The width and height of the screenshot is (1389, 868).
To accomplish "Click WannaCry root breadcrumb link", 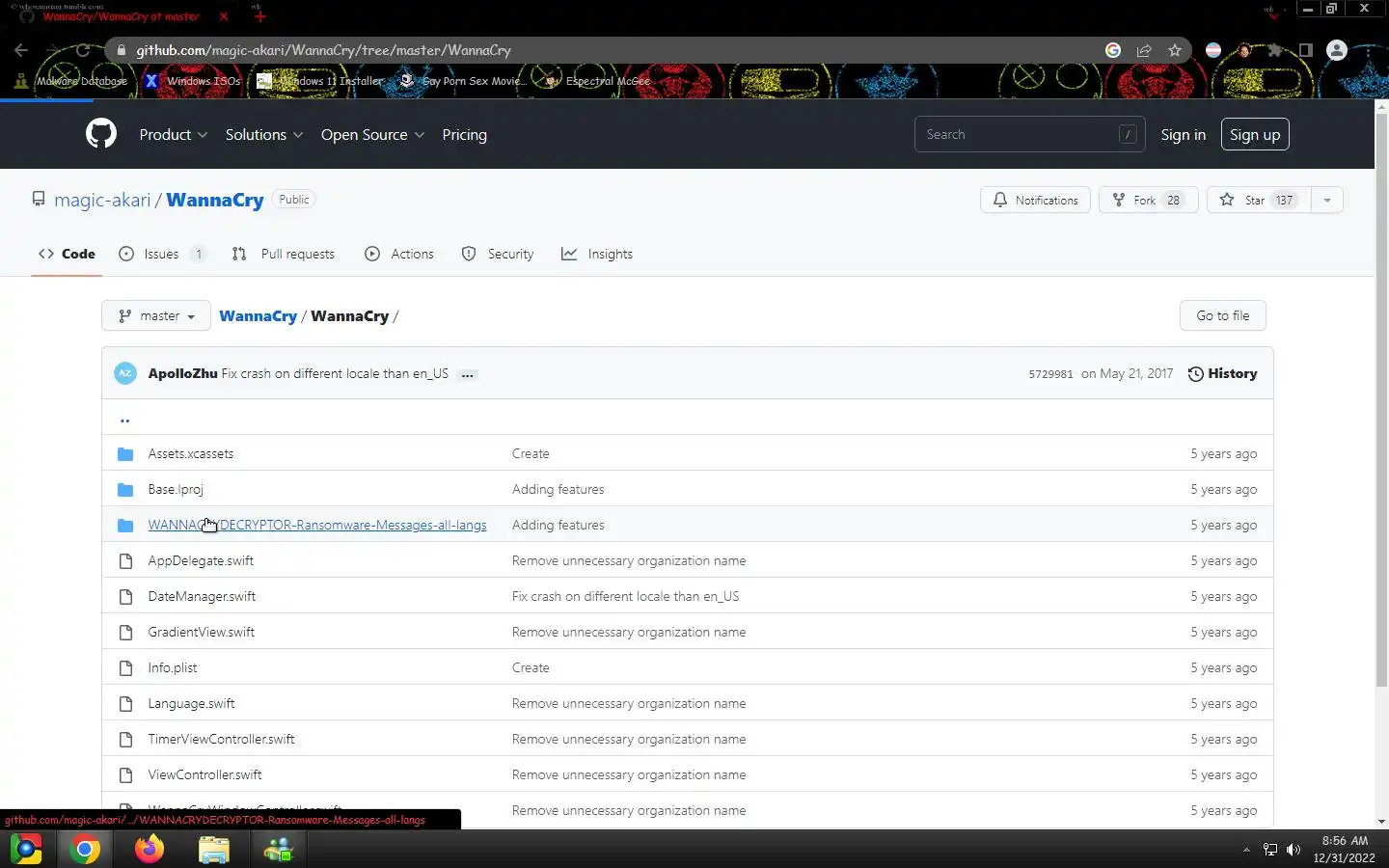I will click(x=258, y=315).
